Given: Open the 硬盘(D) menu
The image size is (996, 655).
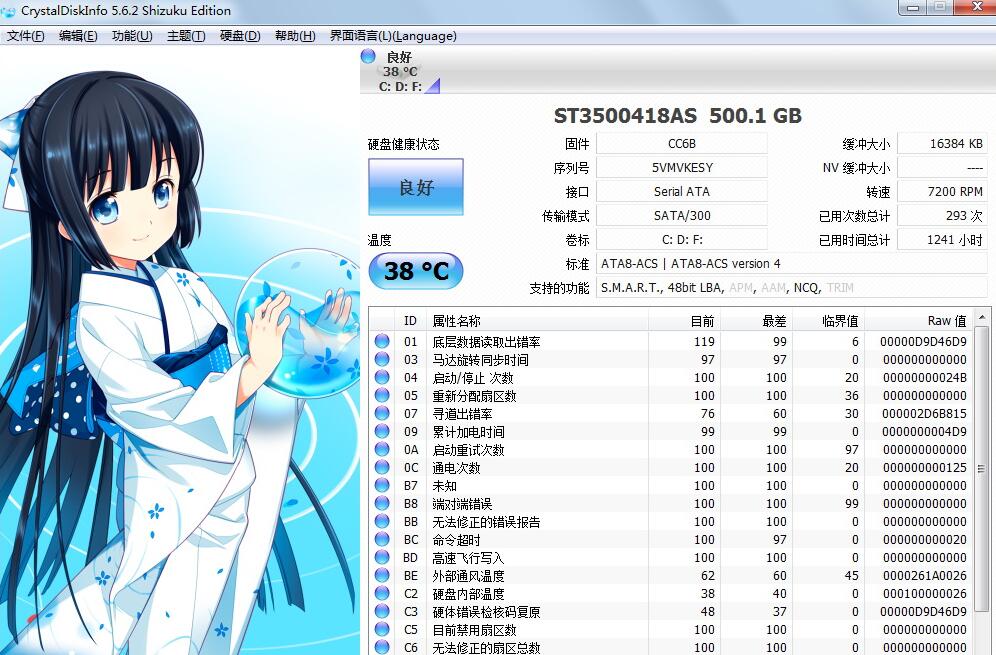Looking at the screenshot, I should [240, 36].
